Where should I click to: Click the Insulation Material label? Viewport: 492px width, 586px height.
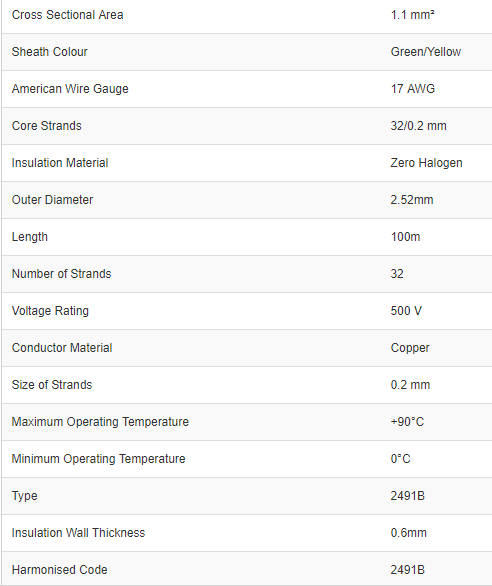[60, 163]
